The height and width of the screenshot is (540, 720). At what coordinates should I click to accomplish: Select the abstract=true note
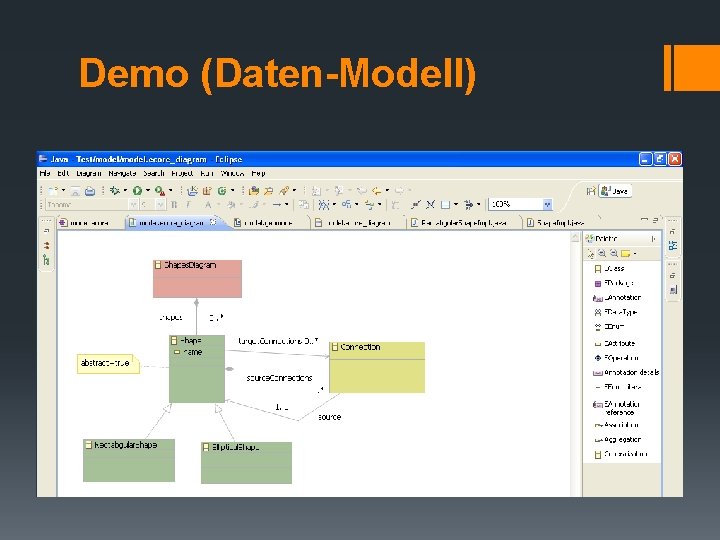[108, 363]
